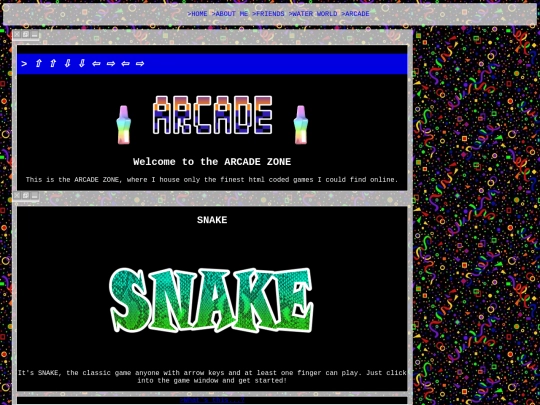Select the >ARCADE navigation link
The image size is (540, 405).
[355, 14]
